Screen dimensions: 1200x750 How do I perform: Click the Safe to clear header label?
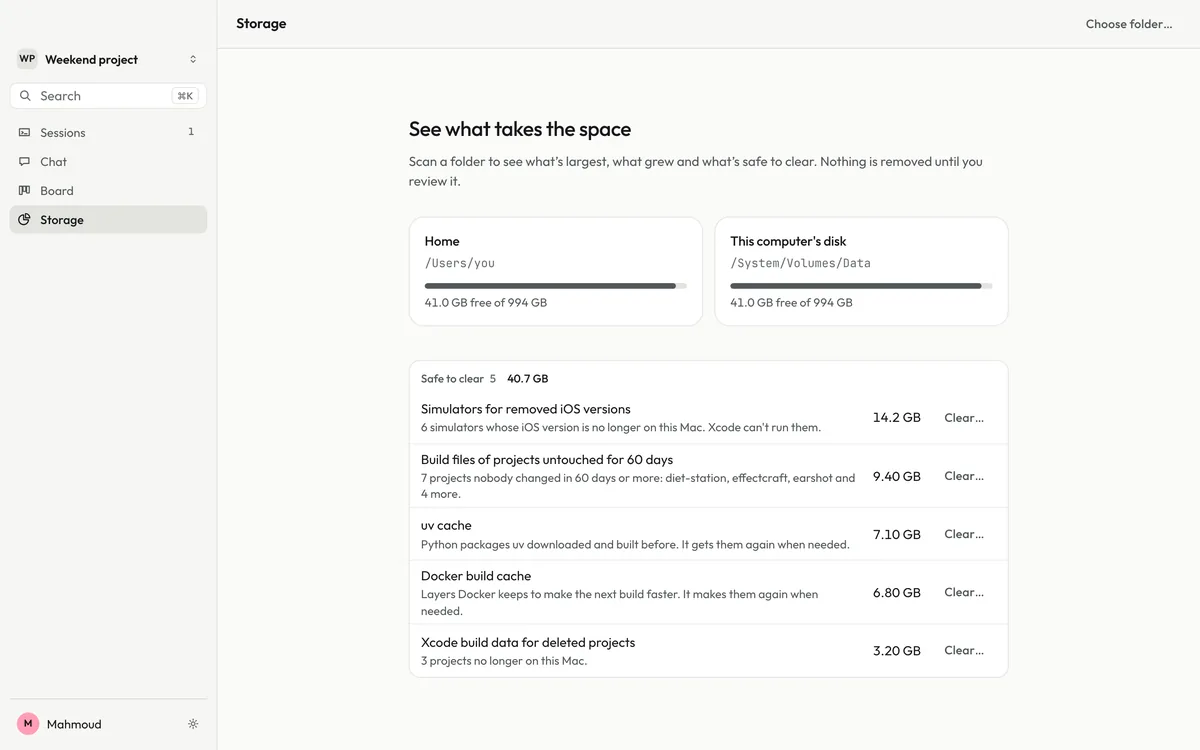click(x=452, y=379)
